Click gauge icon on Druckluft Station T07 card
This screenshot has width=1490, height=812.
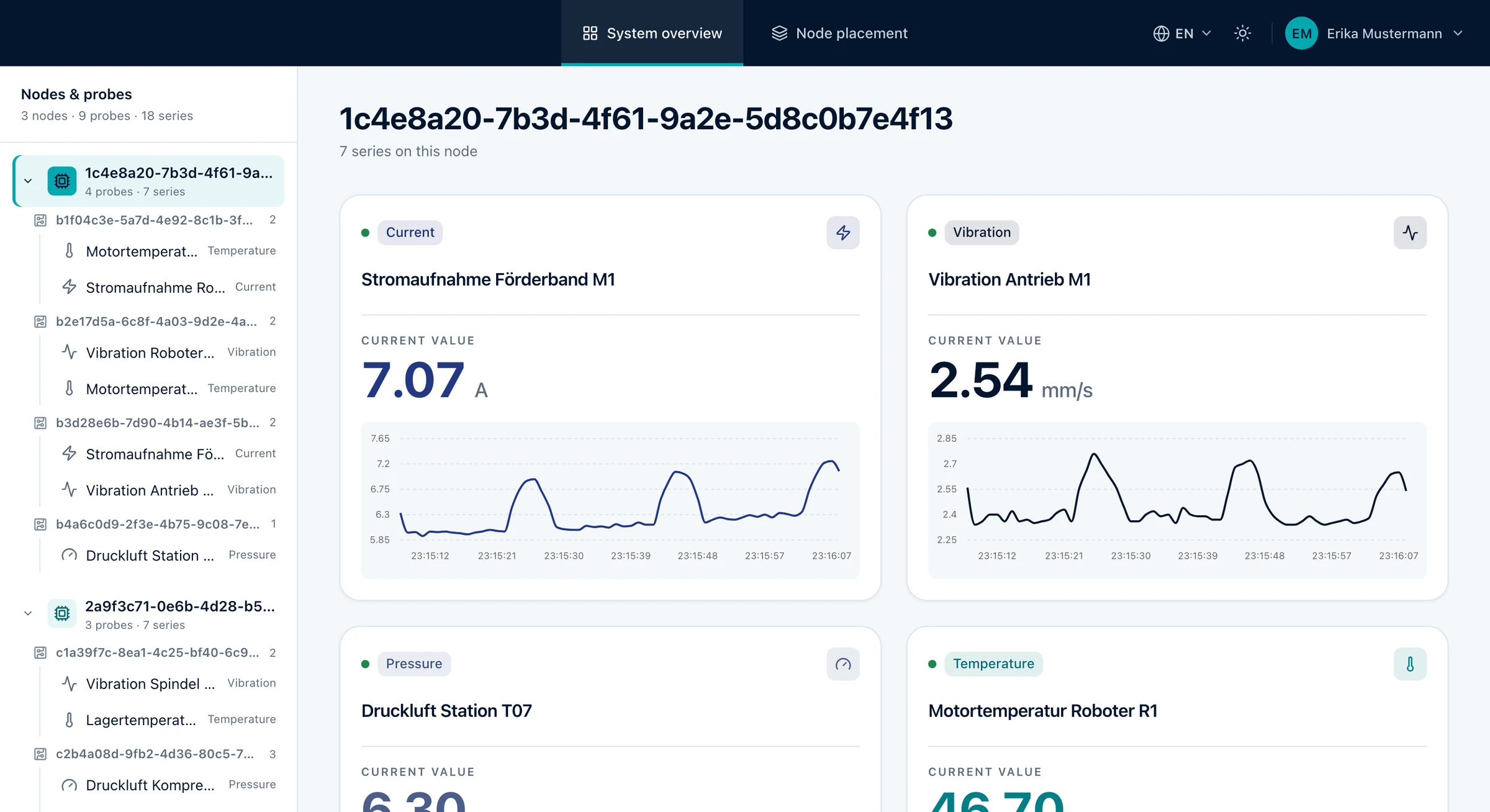(843, 664)
